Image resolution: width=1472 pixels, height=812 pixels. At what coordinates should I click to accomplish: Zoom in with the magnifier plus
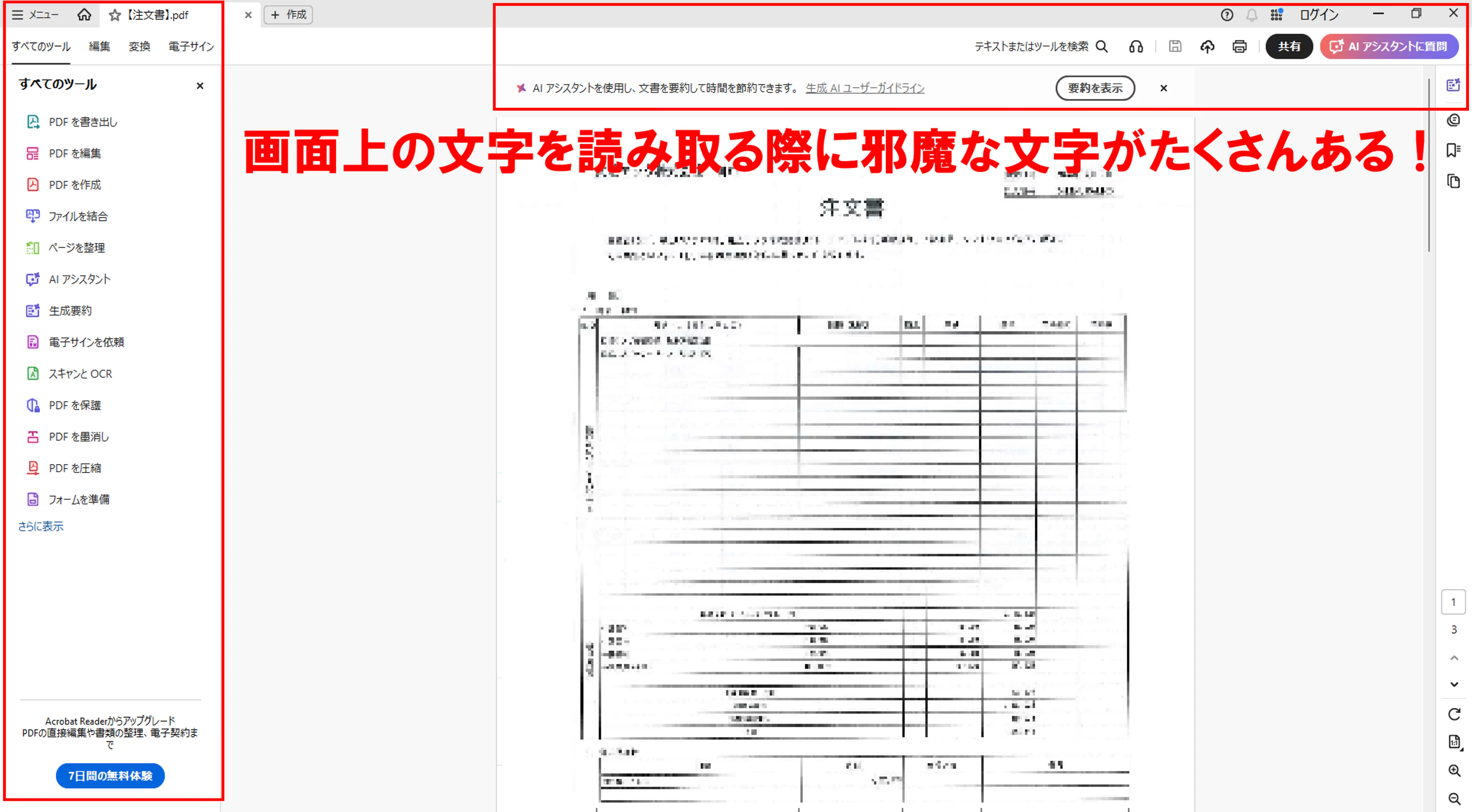[x=1454, y=771]
